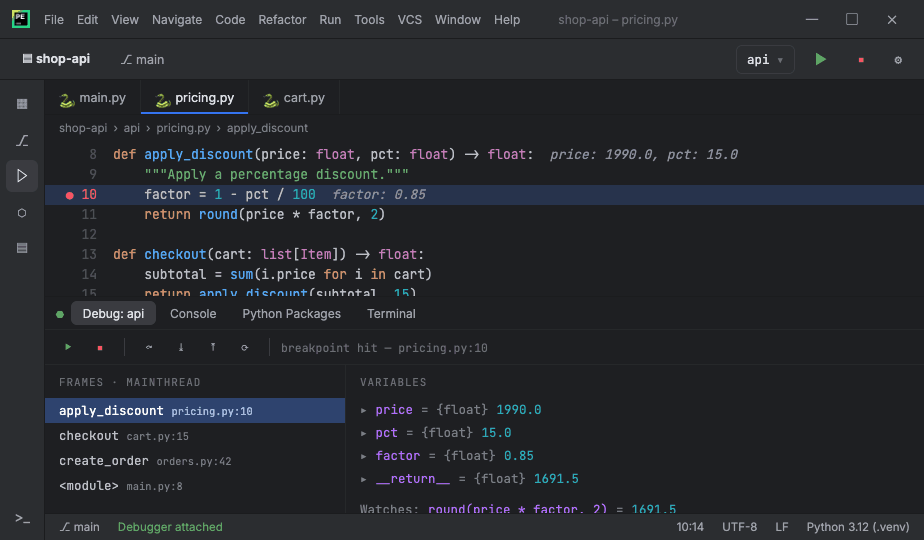Click pricing.py in the breadcrumb path
This screenshot has width=924, height=540.
tap(183, 128)
